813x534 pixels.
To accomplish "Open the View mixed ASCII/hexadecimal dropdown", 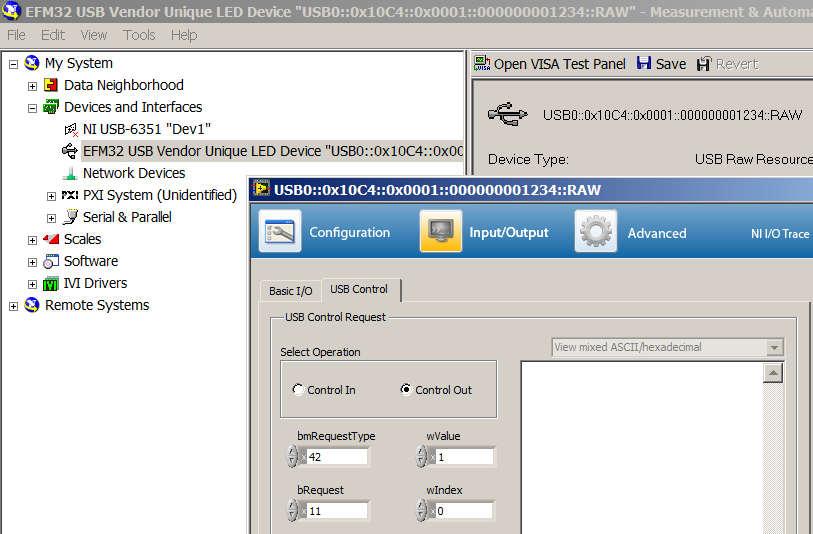I will [774, 347].
